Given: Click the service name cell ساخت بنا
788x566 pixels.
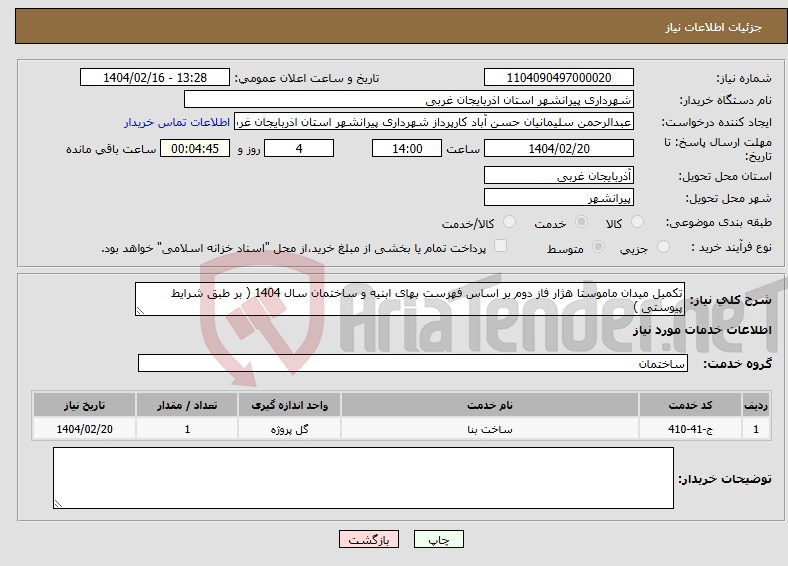Looking at the screenshot, I should point(490,429).
